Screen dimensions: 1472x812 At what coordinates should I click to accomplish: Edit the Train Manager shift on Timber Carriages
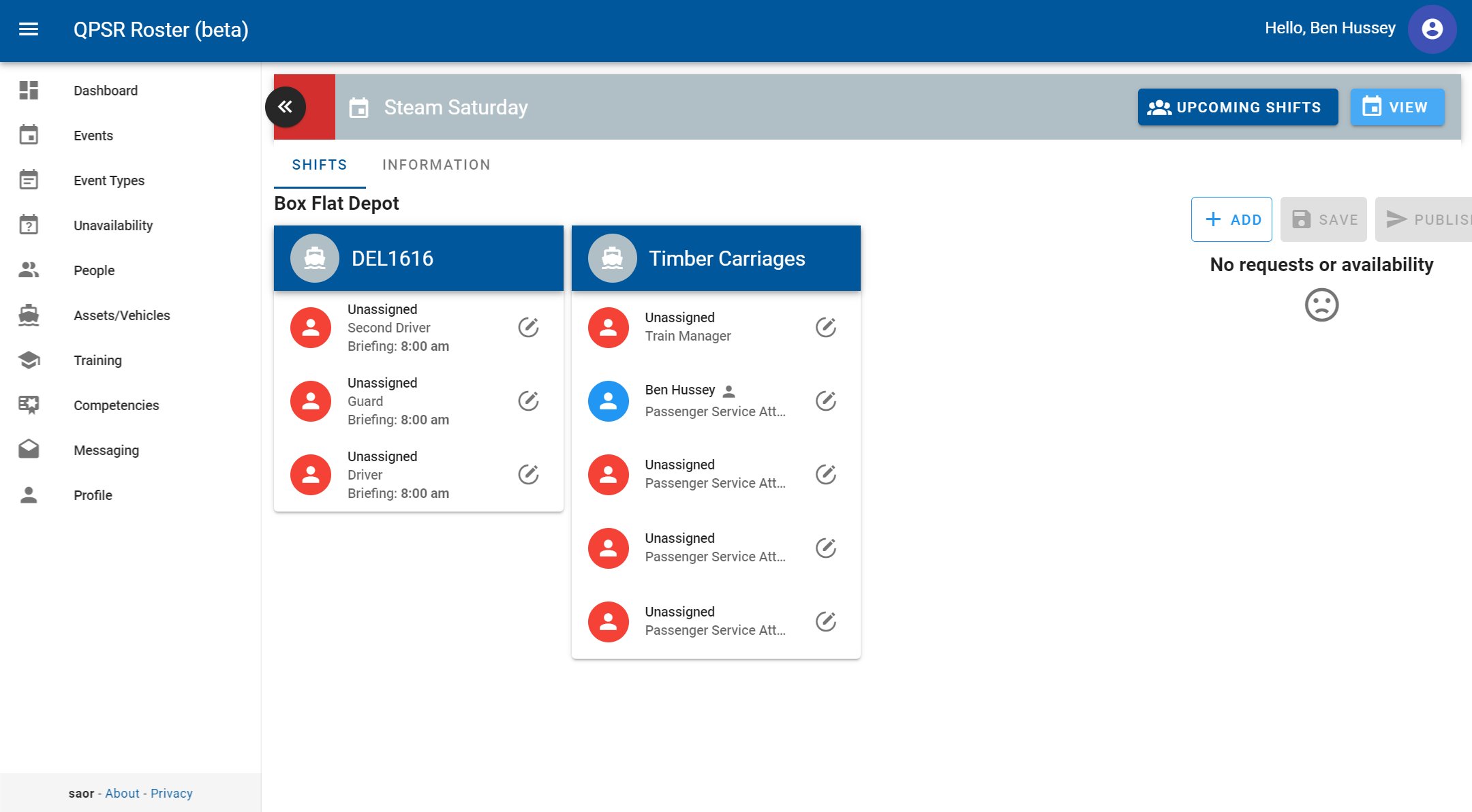(826, 327)
